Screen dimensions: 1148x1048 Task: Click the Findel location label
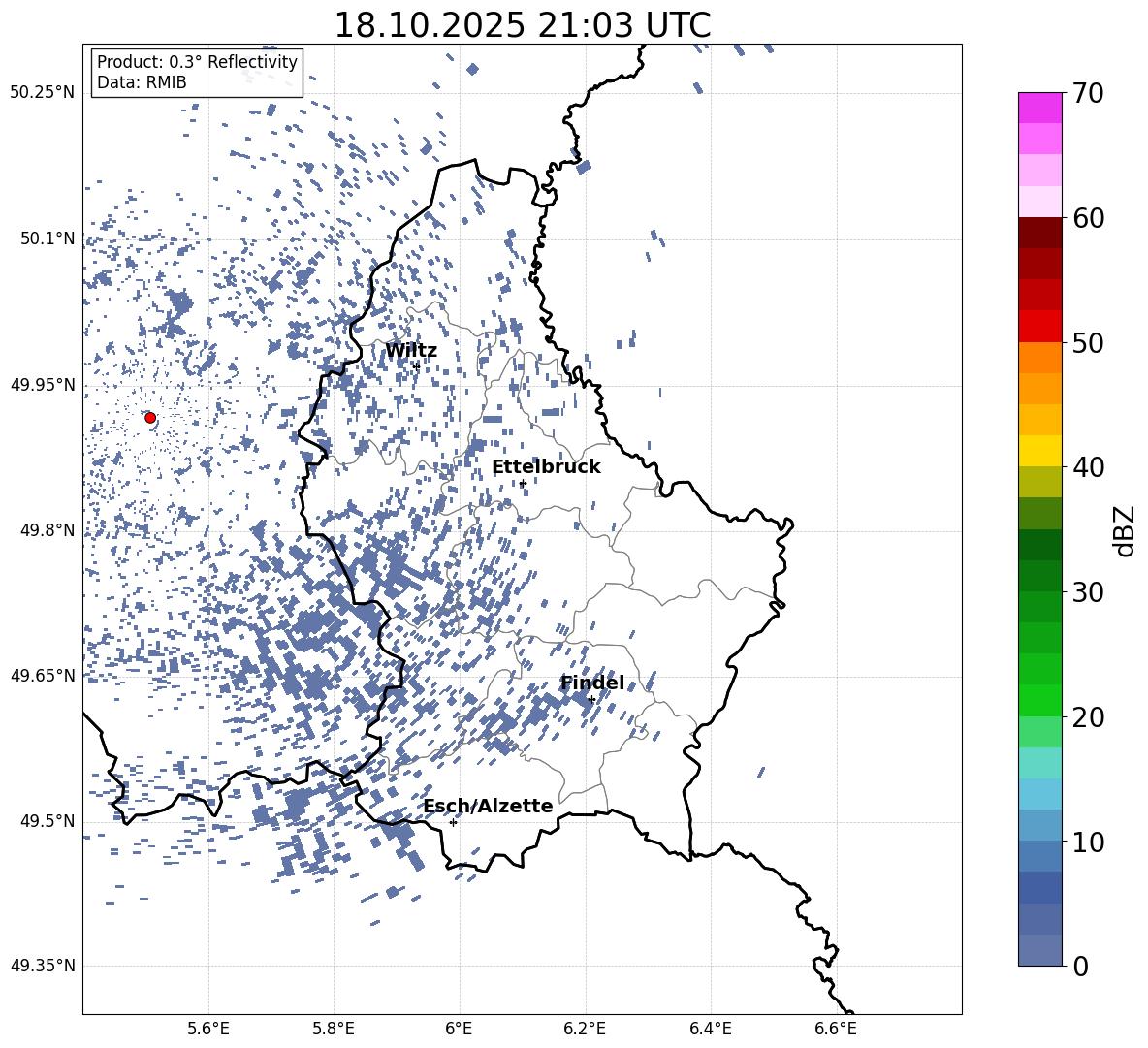pos(591,683)
